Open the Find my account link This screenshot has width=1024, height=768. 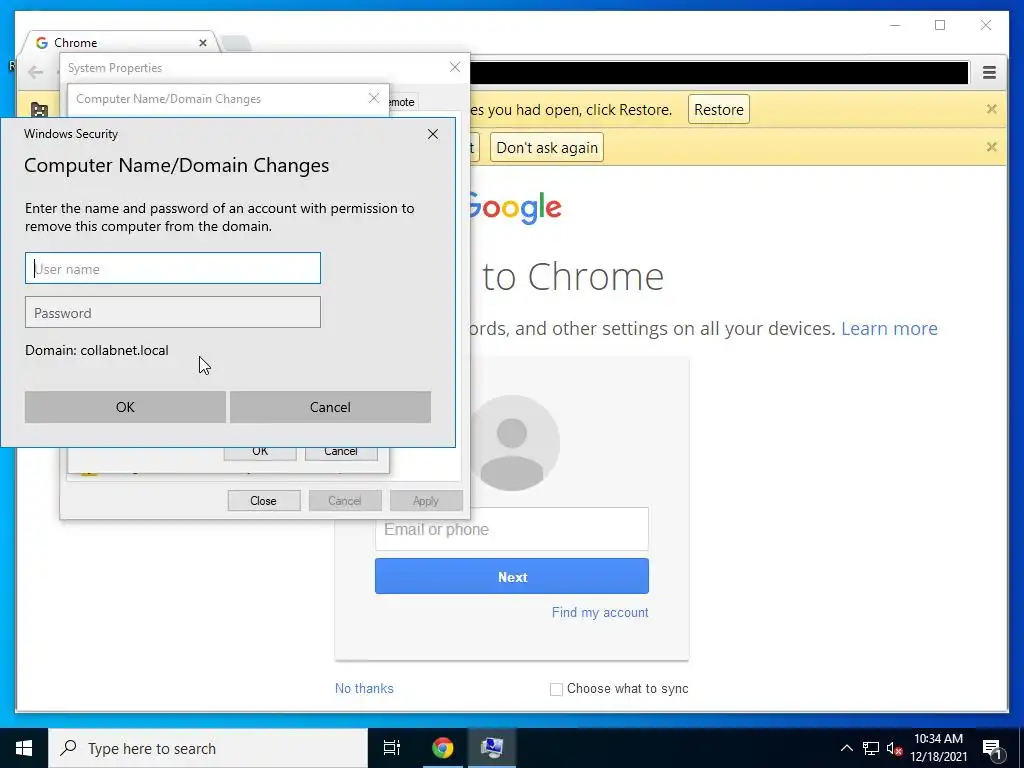(600, 613)
